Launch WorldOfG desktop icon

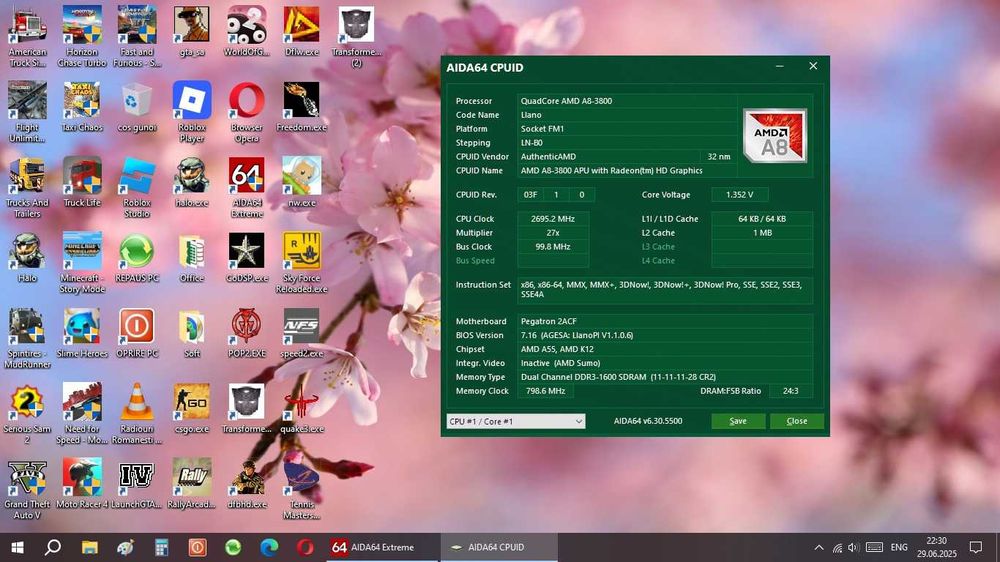point(246,32)
